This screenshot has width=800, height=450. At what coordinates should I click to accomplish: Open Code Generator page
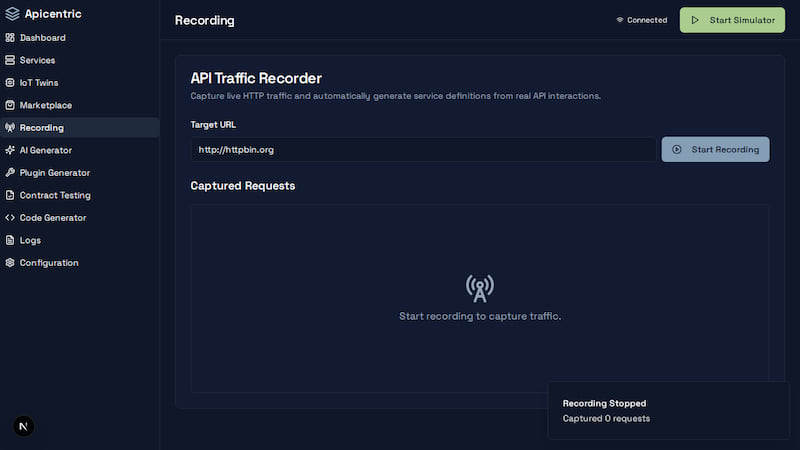(x=80, y=217)
